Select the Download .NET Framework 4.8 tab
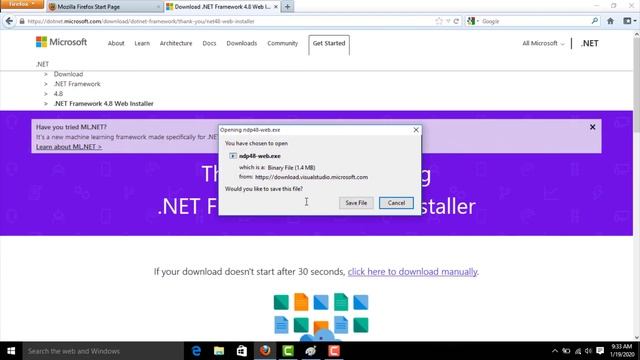The image size is (640, 360). [x=222, y=7]
